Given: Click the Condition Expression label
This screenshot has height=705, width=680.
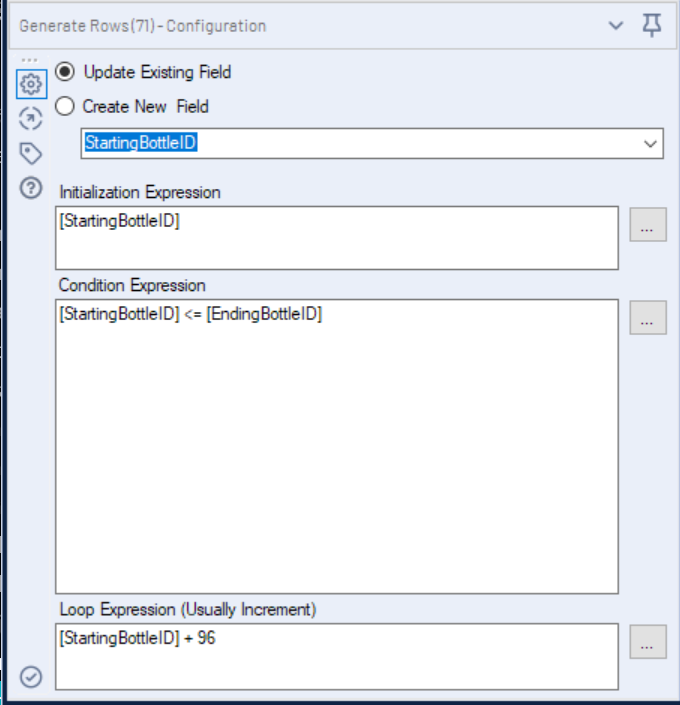Looking at the screenshot, I should pyautogui.click(x=132, y=286).
